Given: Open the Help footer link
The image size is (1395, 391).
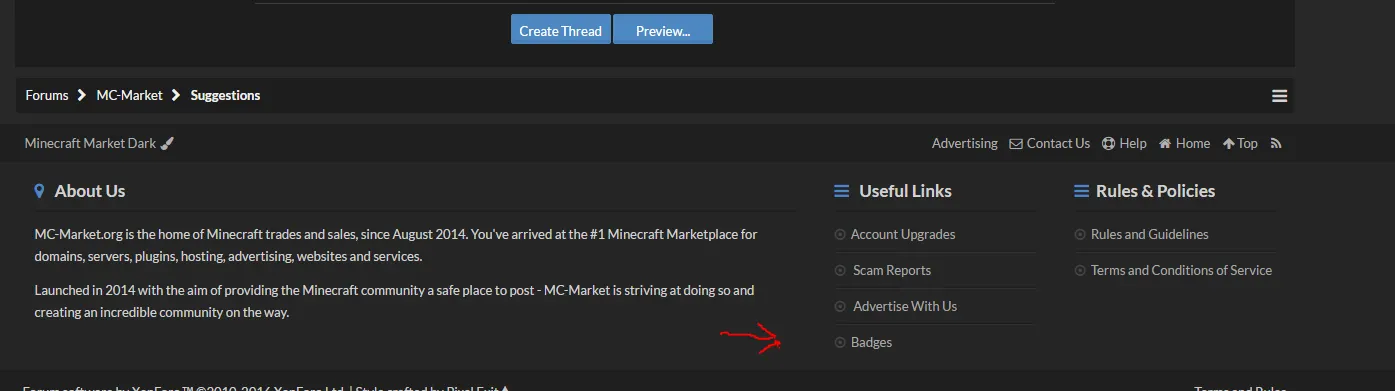Looking at the screenshot, I should click(1133, 143).
